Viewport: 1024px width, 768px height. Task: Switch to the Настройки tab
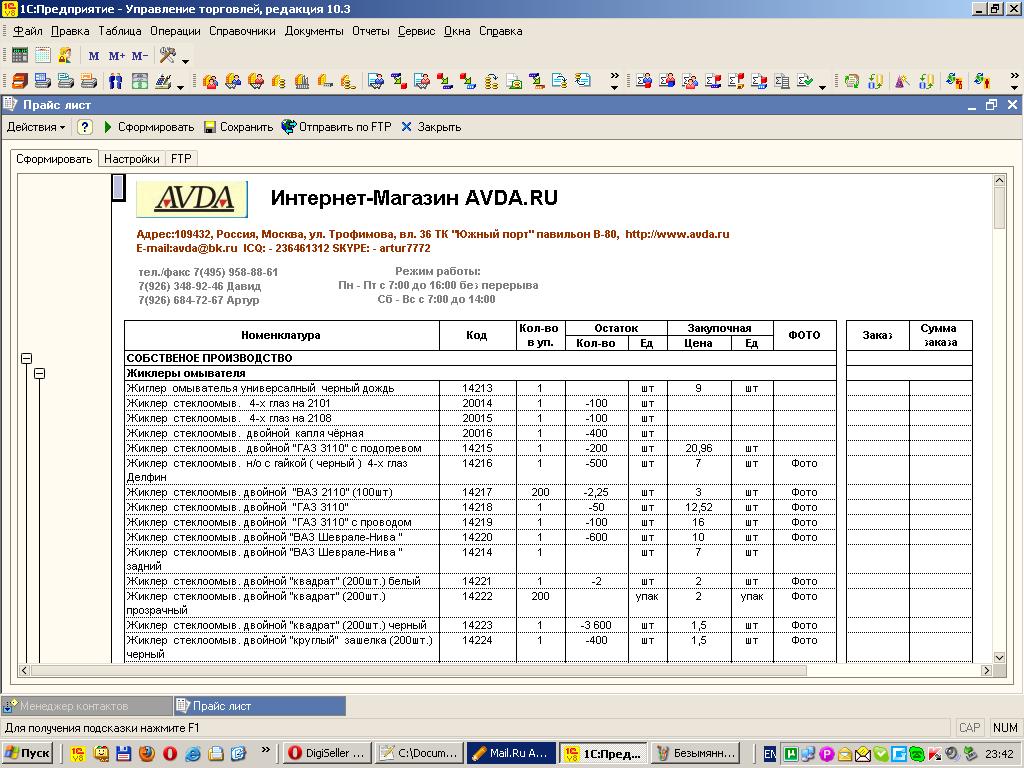pyautogui.click(x=131, y=159)
